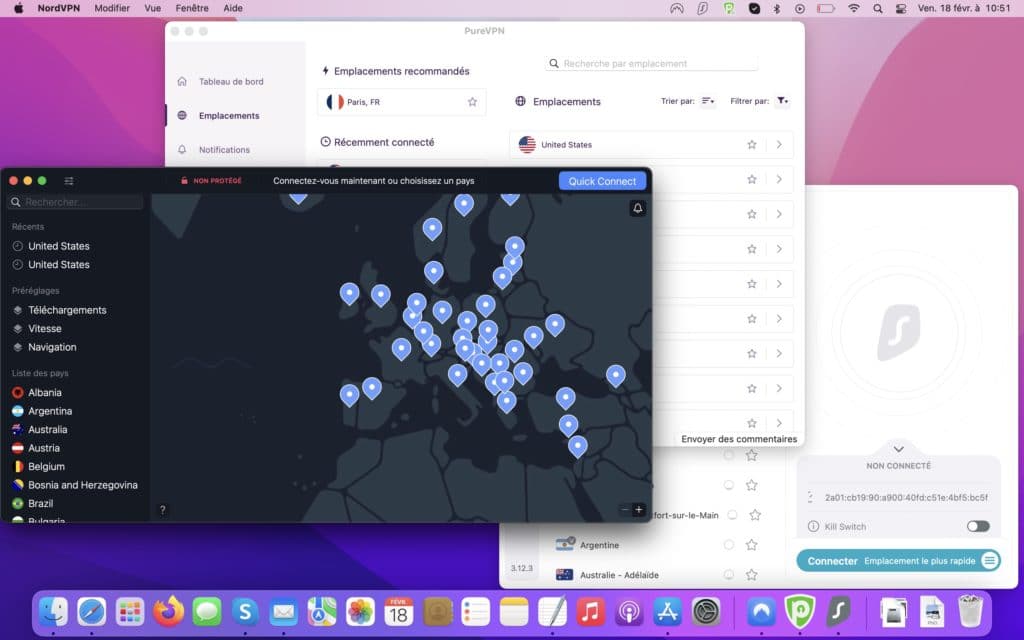Viewport: 1024px width, 640px height.
Task: Toggle the Kill Switch in Surfshark
Action: click(978, 526)
